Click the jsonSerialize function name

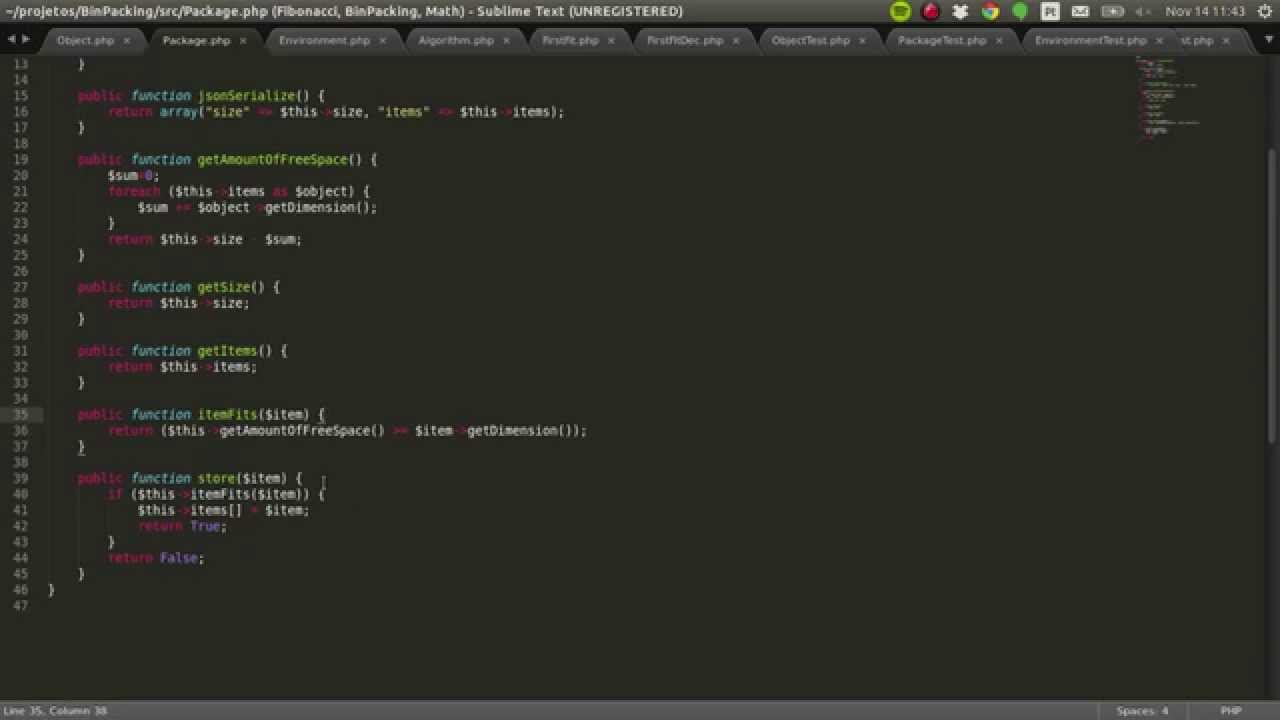pos(246,95)
